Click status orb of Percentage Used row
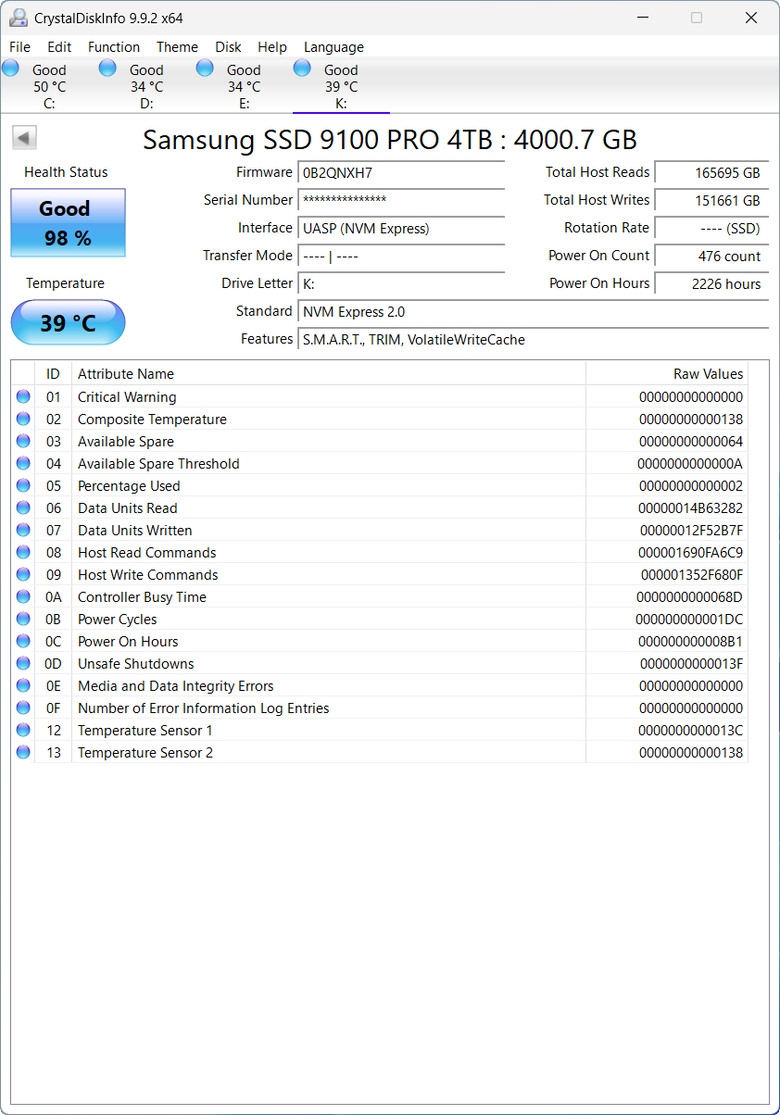This screenshot has height=1115, width=780. (x=23, y=486)
